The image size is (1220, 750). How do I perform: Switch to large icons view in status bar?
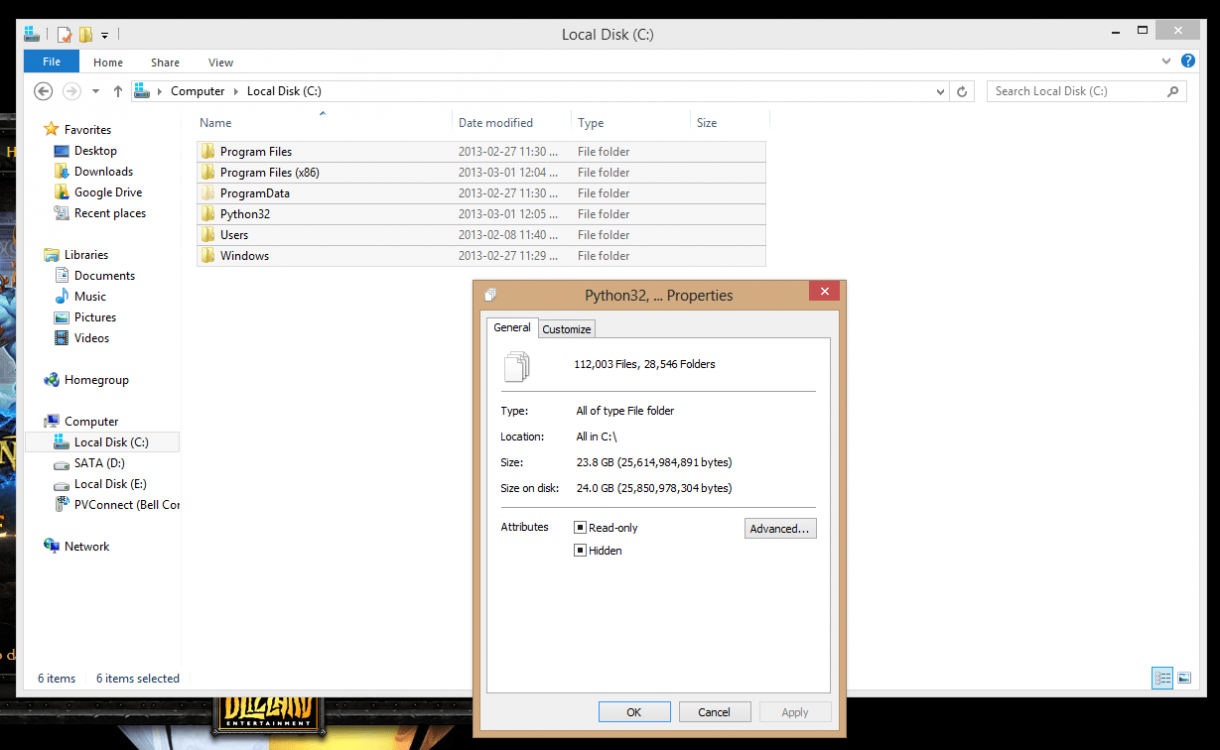[x=1184, y=678]
